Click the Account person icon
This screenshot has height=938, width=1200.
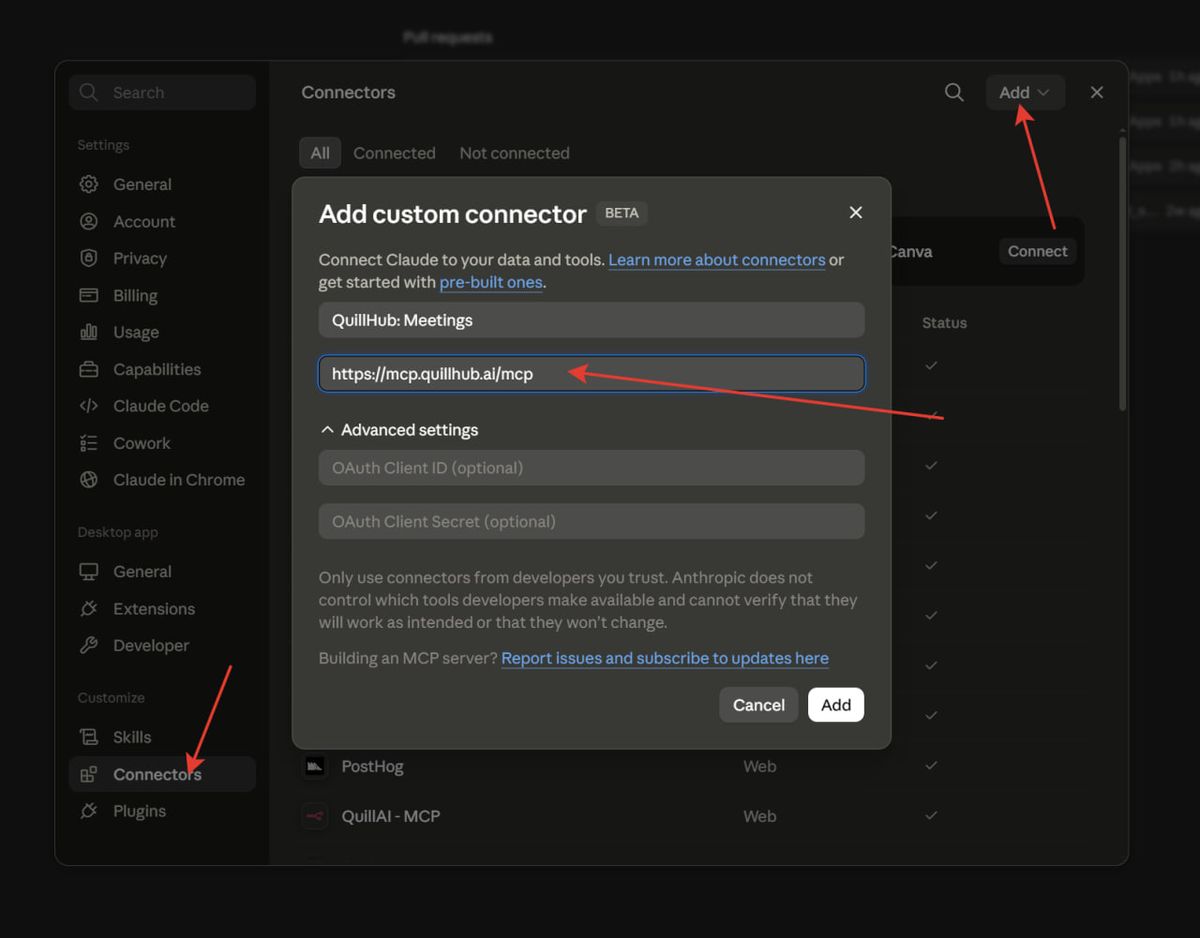89,221
